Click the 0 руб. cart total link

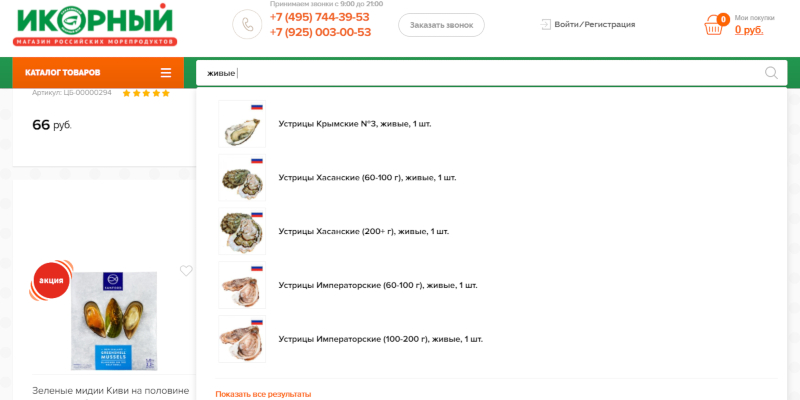(749, 30)
